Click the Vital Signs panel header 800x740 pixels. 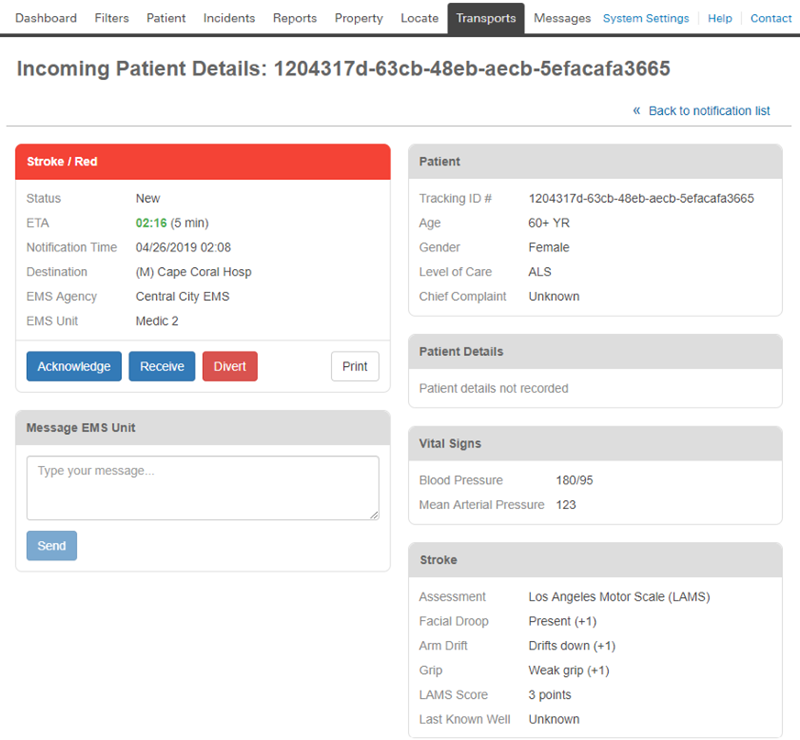click(595, 443)
